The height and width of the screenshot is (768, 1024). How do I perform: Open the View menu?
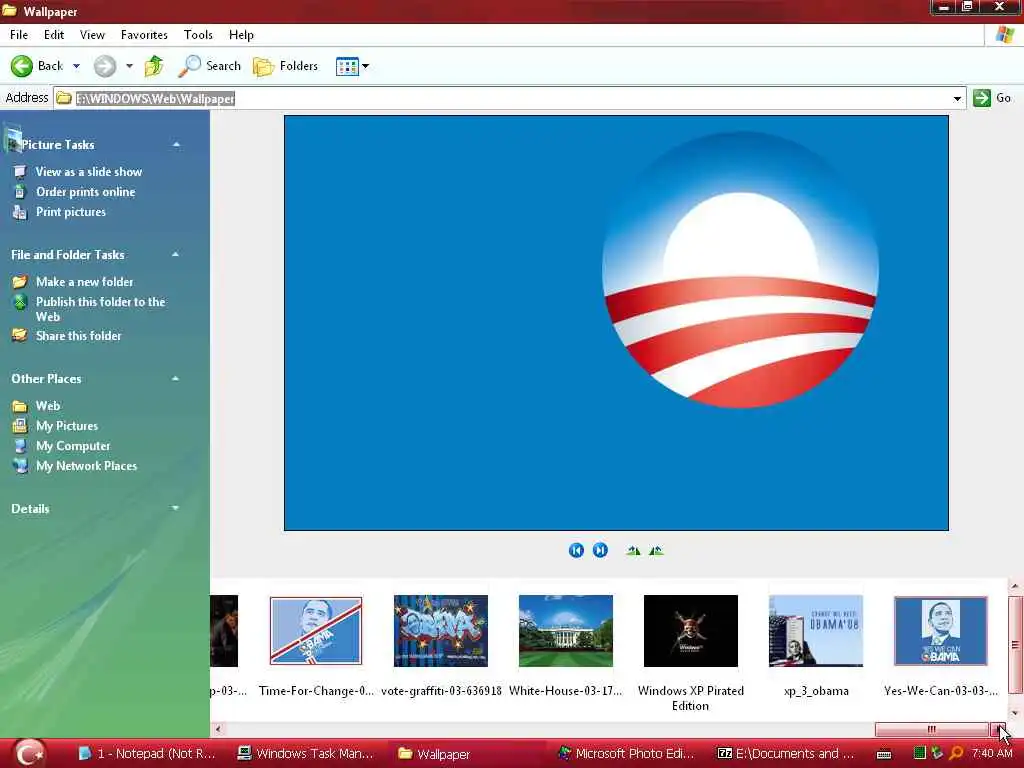click(x=92, y=35)
